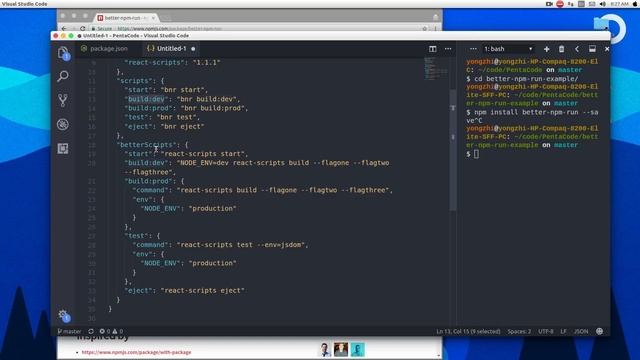
Task: Click the "betterScripts" key in the editor
Action: click(x=147, y=144)
